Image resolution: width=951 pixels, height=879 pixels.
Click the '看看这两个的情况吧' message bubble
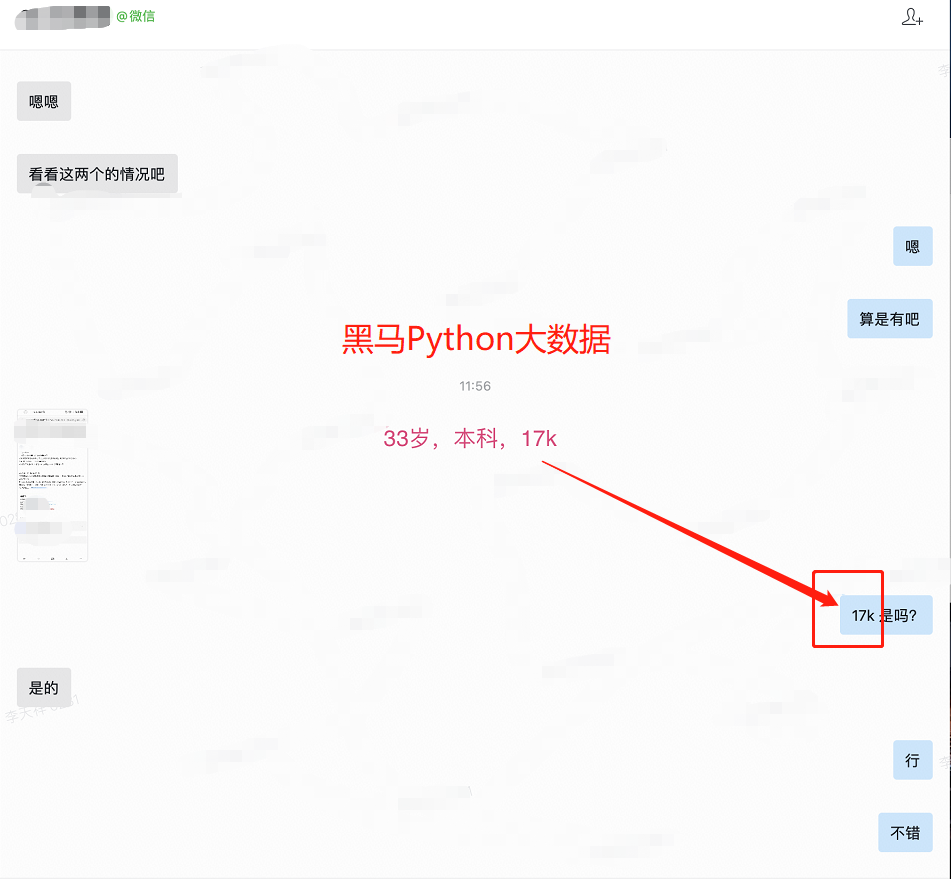(x=97, y=174)
